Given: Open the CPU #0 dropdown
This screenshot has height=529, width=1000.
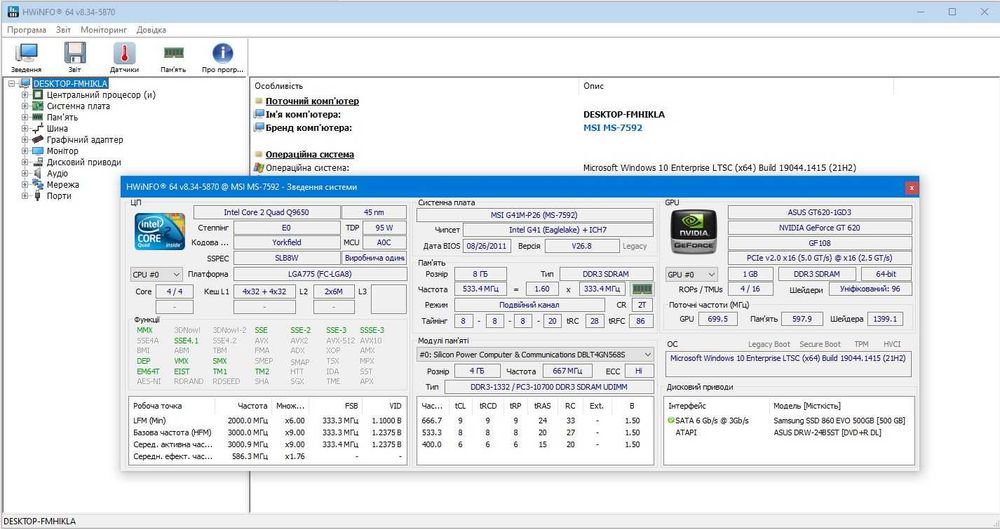Looking at the screenshot, I should point(156,274).
